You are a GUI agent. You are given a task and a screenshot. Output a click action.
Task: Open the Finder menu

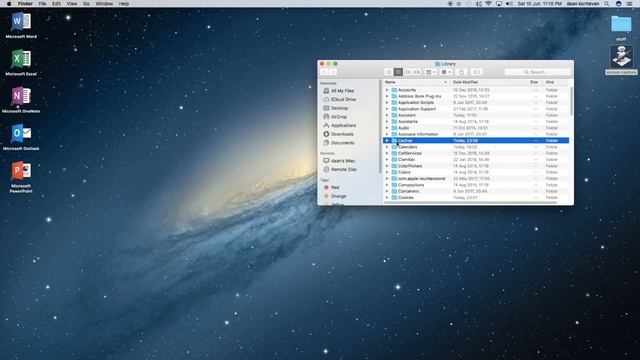point(25,4)
